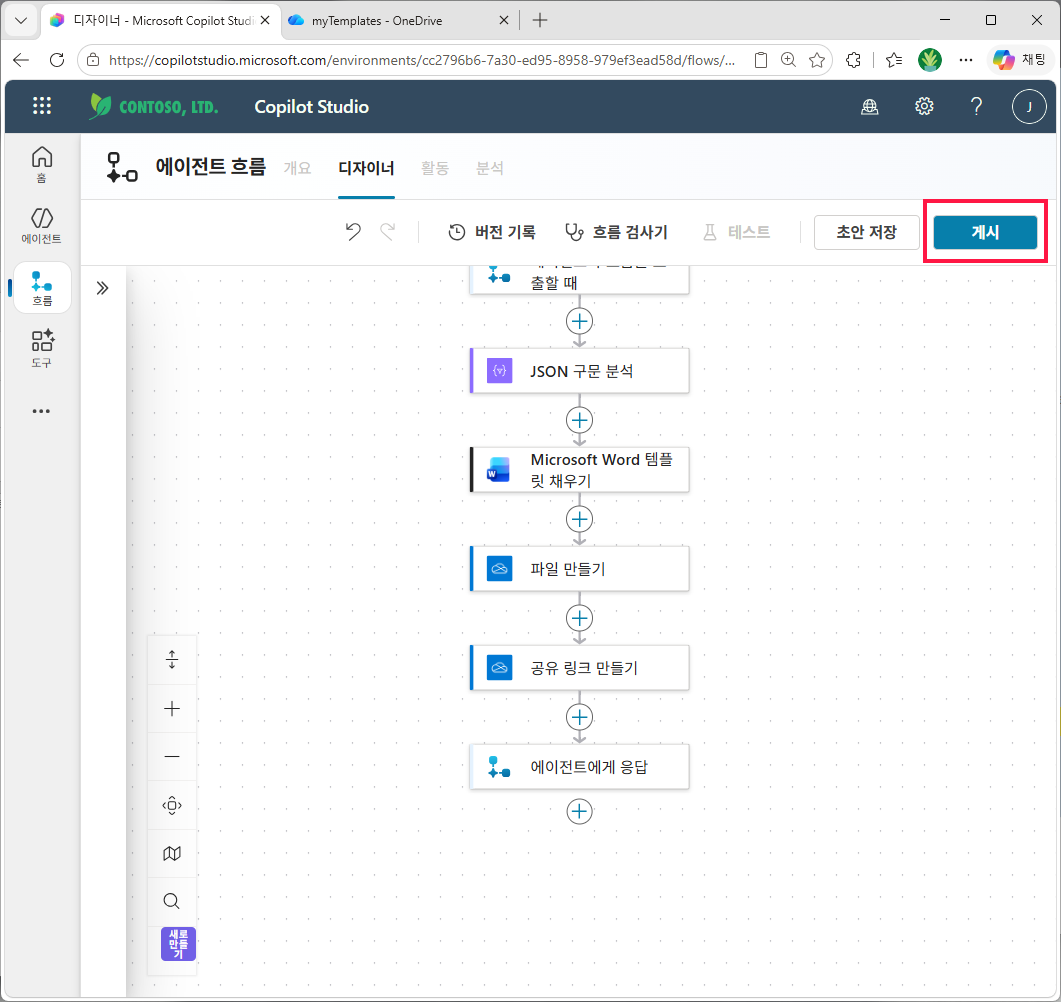The height and width of the screenshot is (1002, 1061).
Task: Go back in the browser
Action: pos(22,60)
